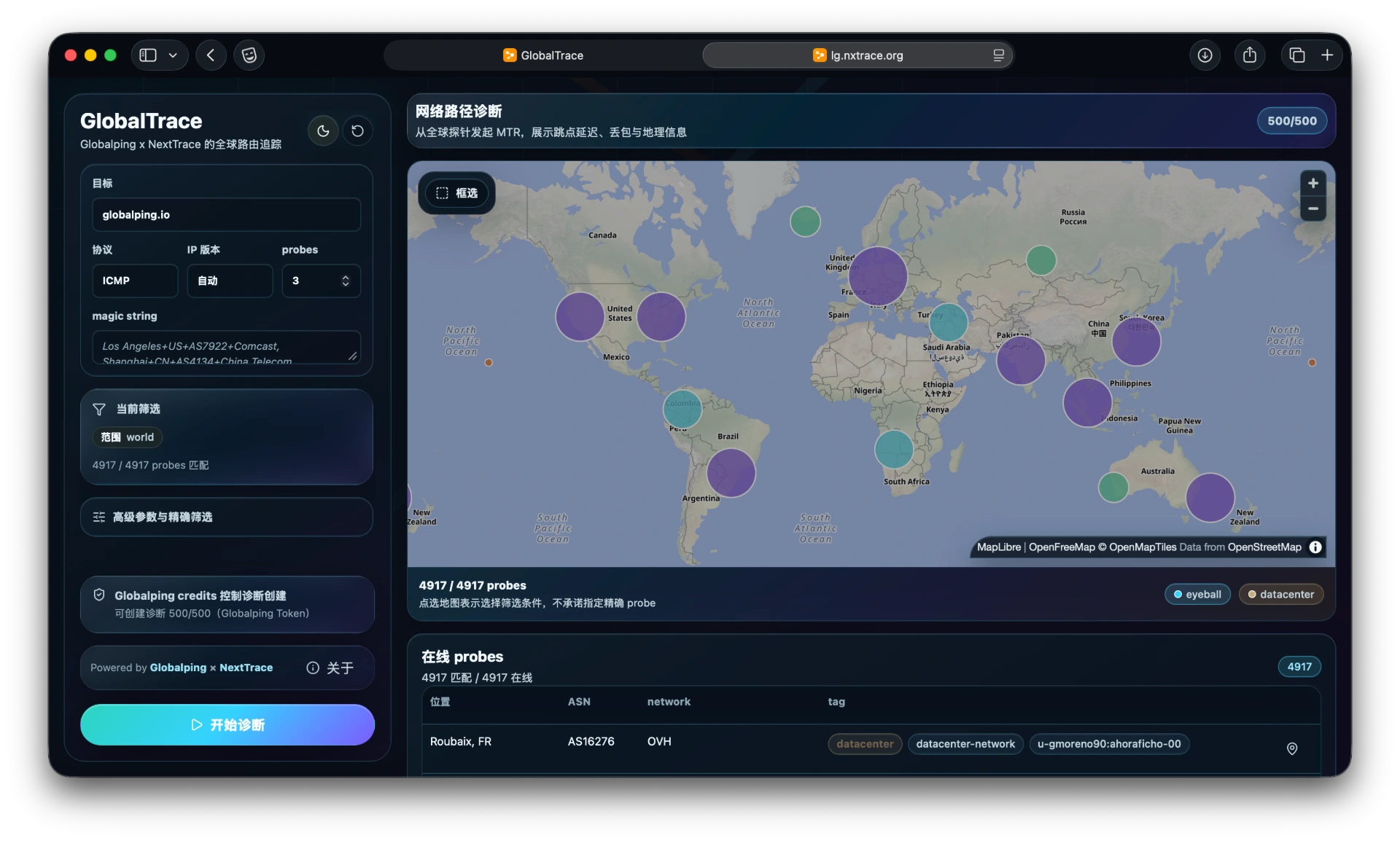This screenshot has width=1400, height=841.
Task: Open the NextTrace link
Action: [246, 668]
